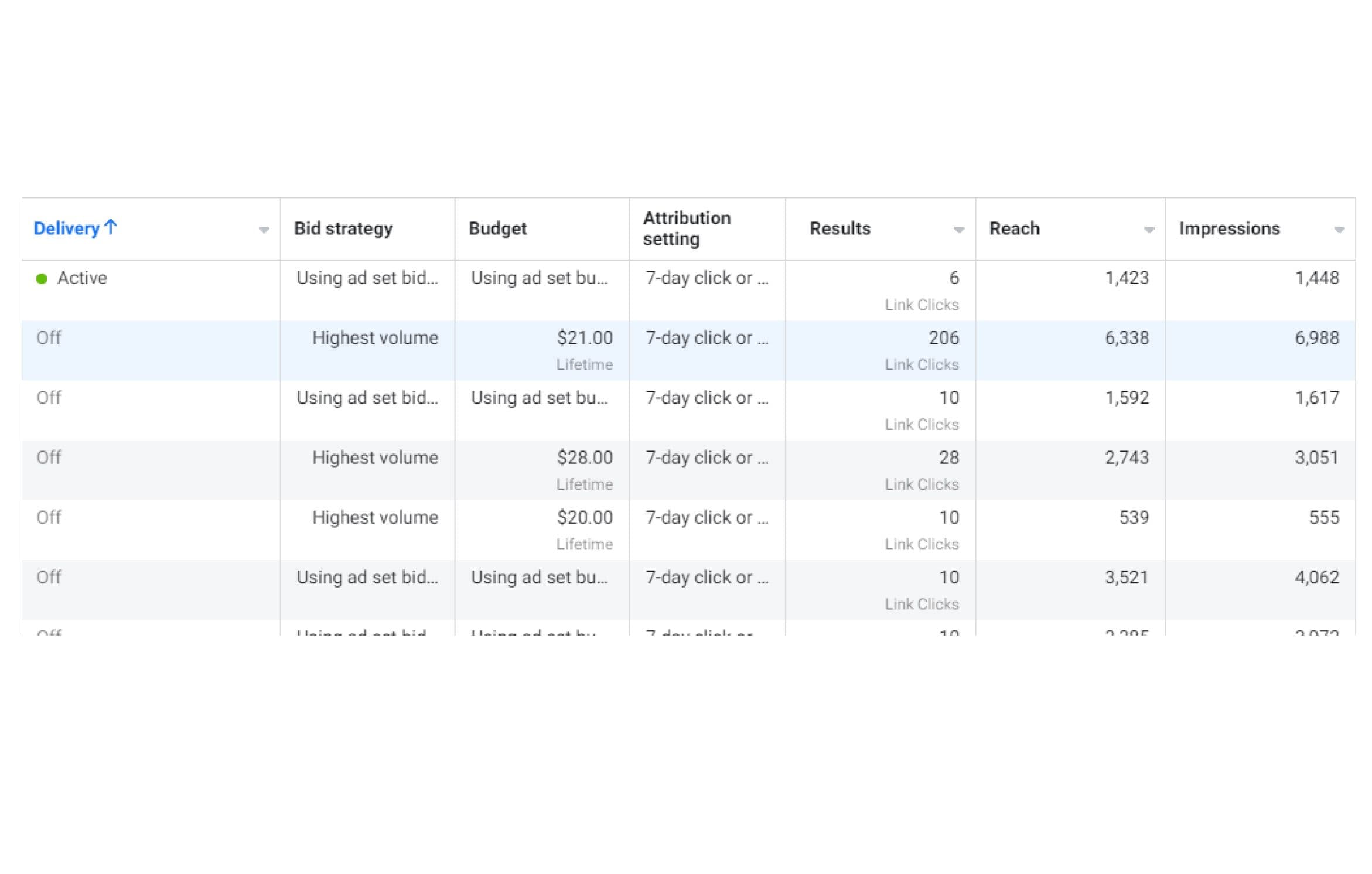The width and height of the screenshot is (1372, 874).
Task: Open the Reach column dropdown arrow
Action: (1149, 230)
